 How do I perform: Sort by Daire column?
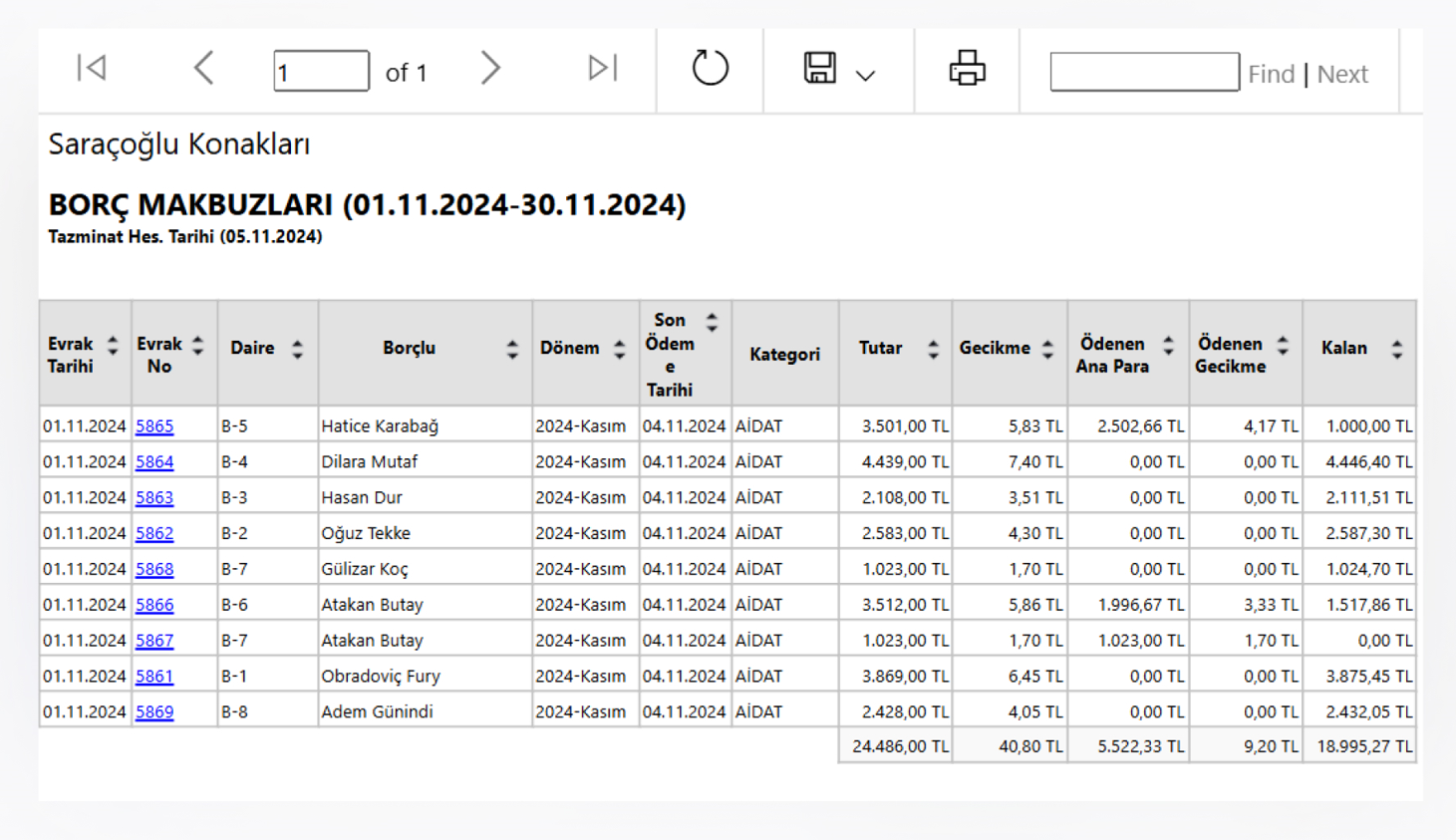click(297, 350)
